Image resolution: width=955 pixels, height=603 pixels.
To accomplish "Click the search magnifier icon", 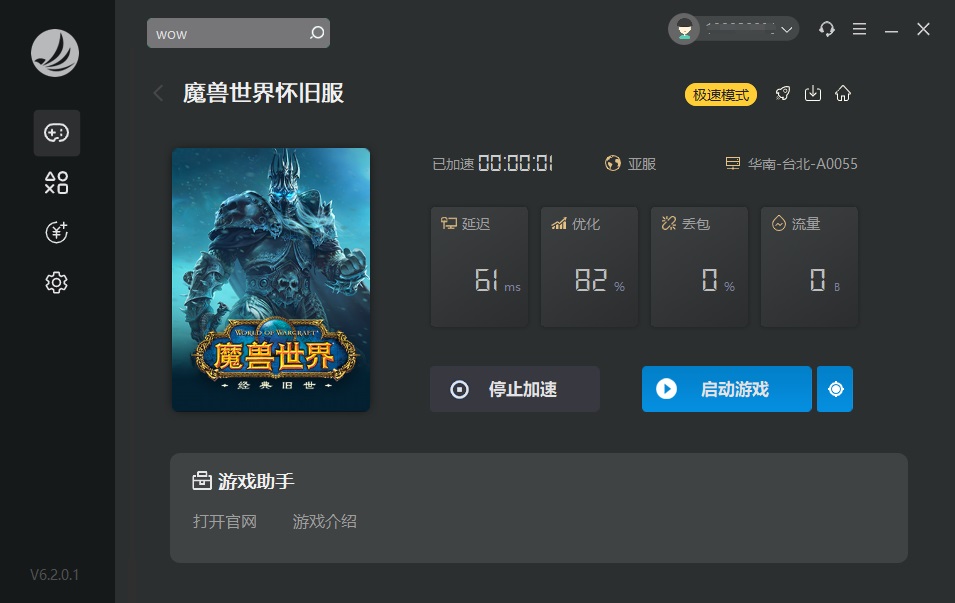I will coord(317,33).
